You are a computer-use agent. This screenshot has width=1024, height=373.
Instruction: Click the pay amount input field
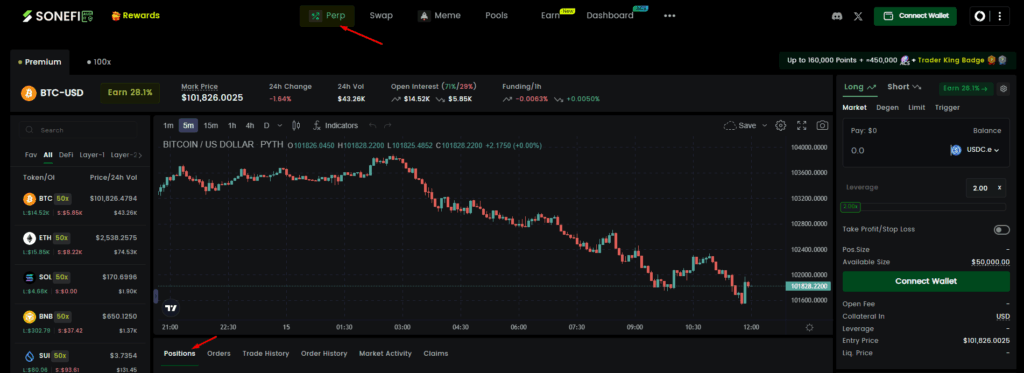click(x=895, y=150)
